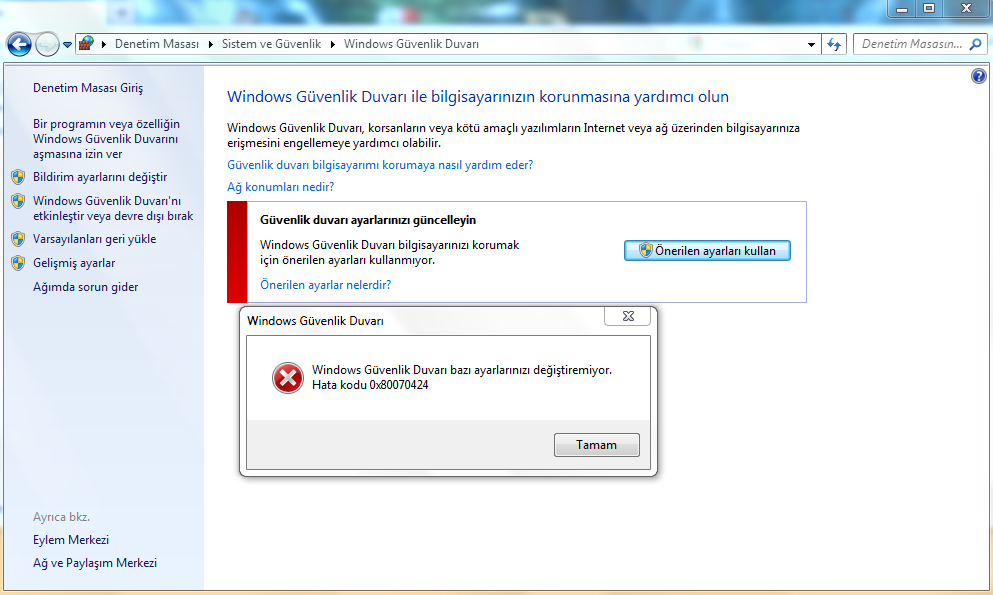993x595 pixels.
Task: Select Denetim Masası breadcrumb item
Action: pyautogui.click(x=157, y=45)
